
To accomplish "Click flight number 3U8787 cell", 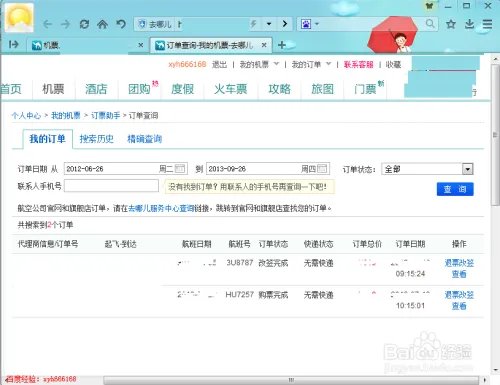I will pos(240,263).
